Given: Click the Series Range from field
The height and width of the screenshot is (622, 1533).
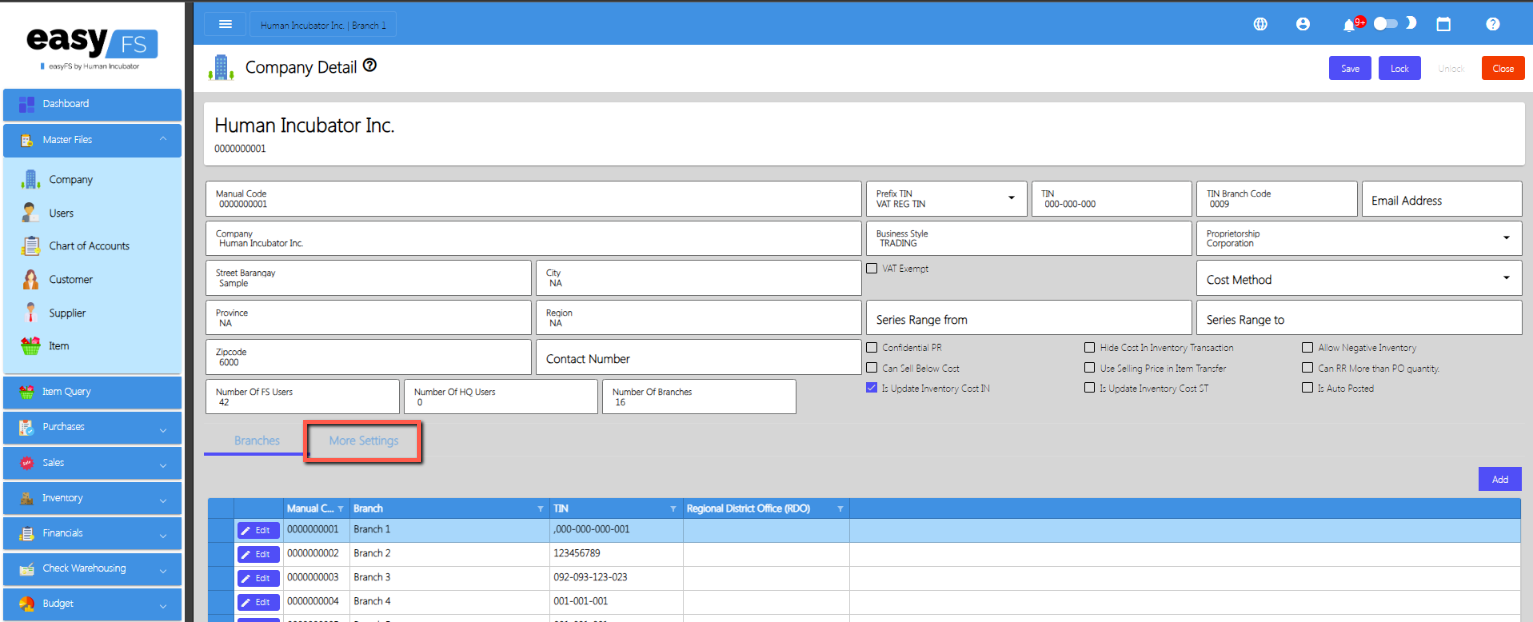Looking at the screenshot, I should point(1029,318).
